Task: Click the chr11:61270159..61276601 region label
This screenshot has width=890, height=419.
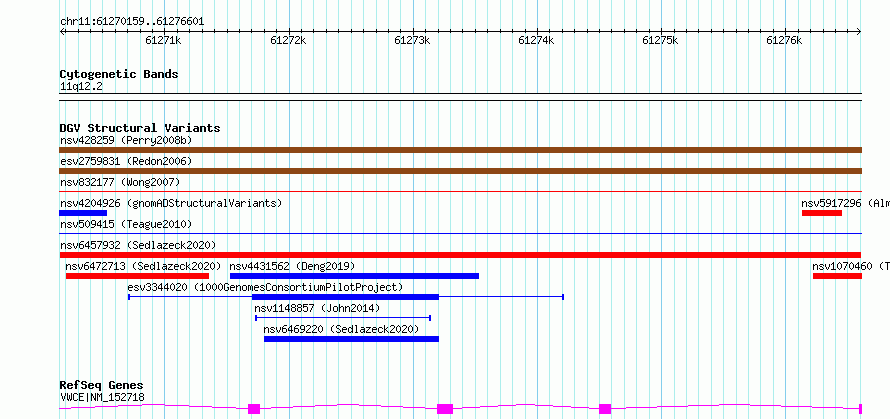Action: pos(132,22)
